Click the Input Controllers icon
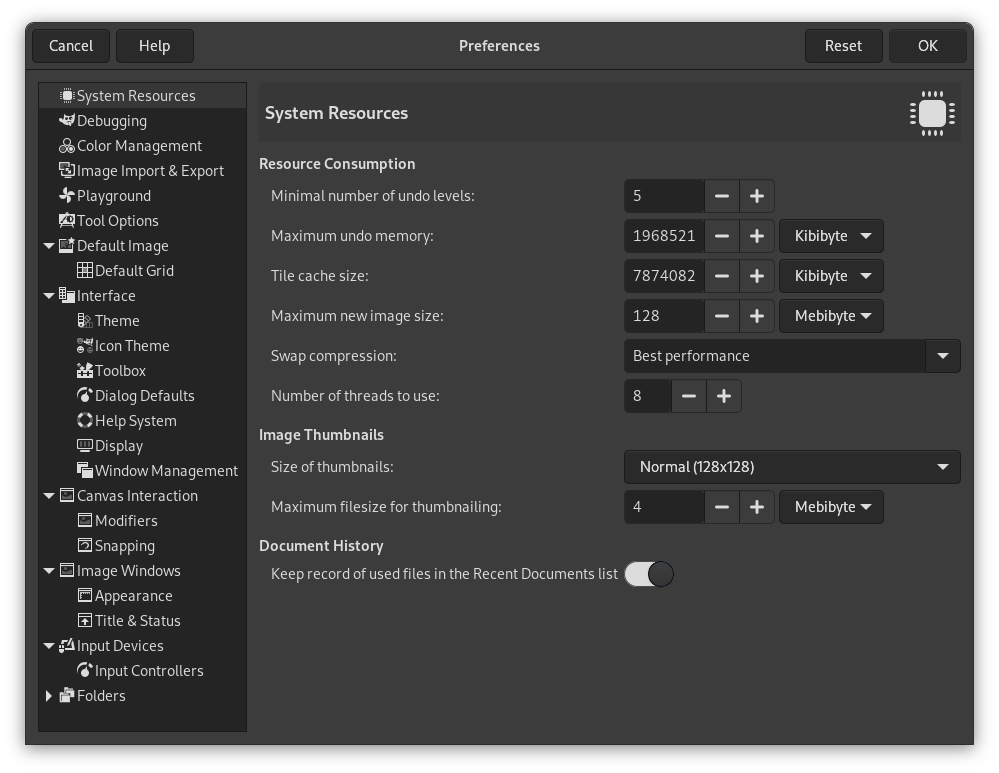The image size is (999, 773). click(x=85, y=670)
